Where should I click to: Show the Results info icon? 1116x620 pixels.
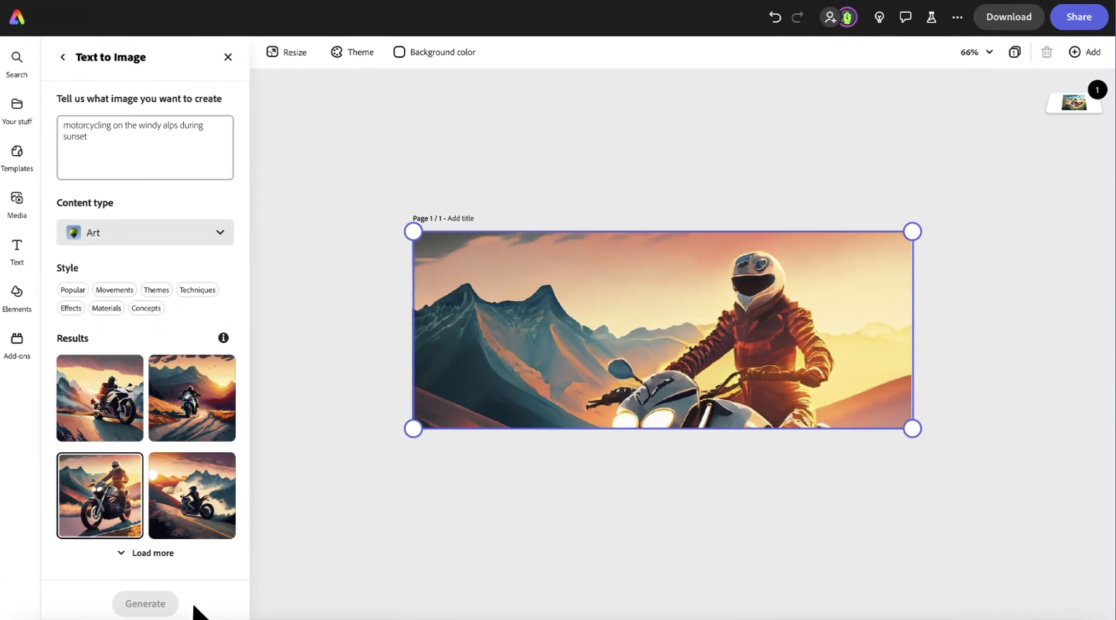(x=223, y=338)
